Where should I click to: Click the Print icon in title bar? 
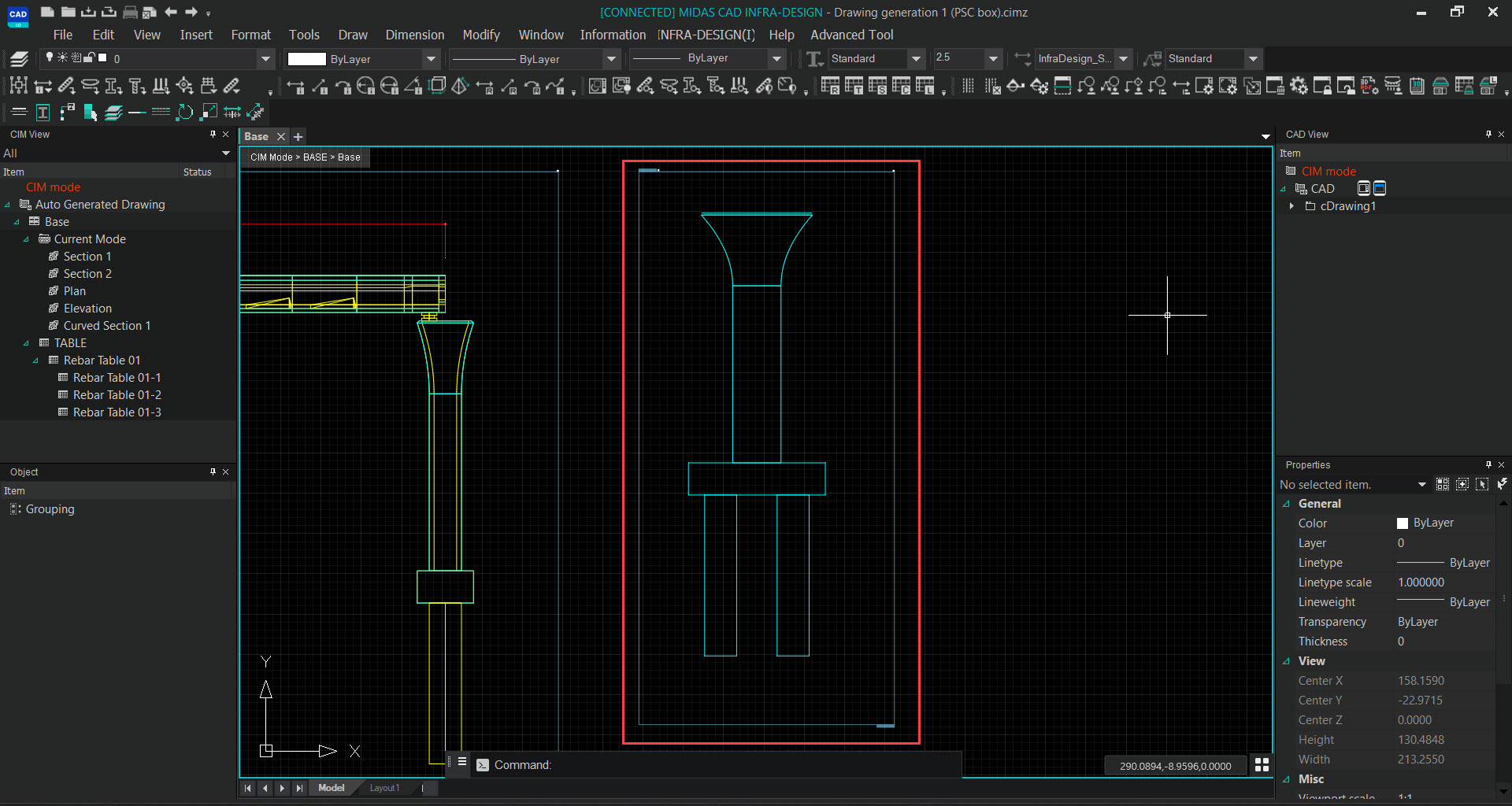130,12
